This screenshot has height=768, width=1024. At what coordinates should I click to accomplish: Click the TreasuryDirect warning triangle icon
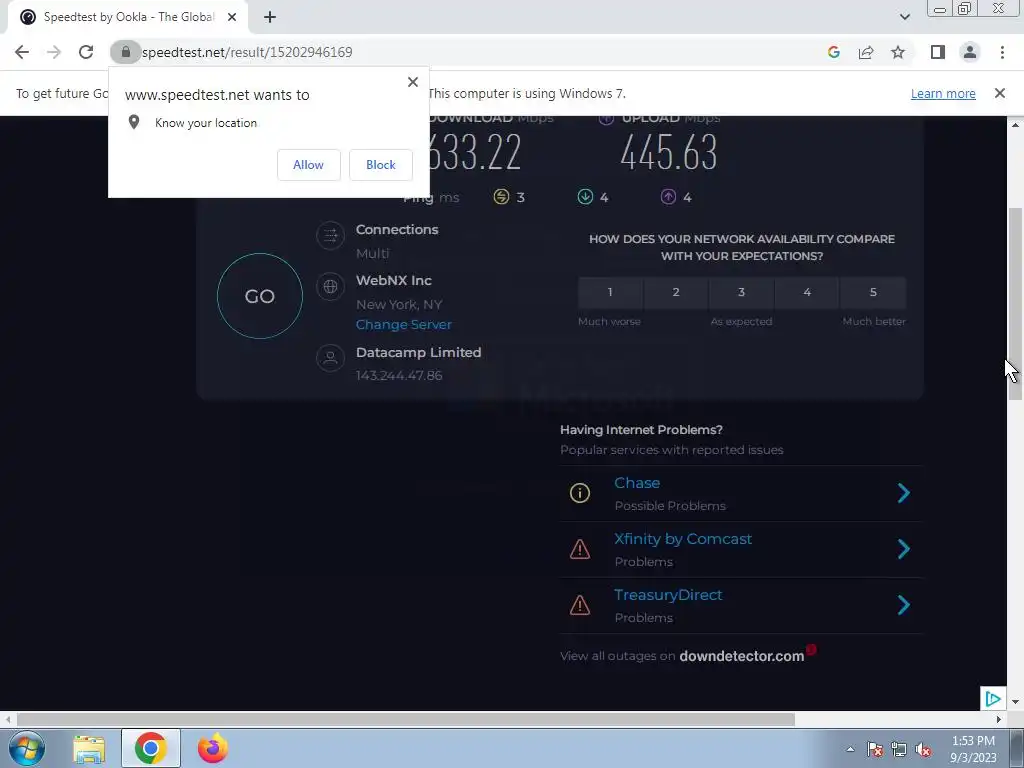(x=580, y=605)
